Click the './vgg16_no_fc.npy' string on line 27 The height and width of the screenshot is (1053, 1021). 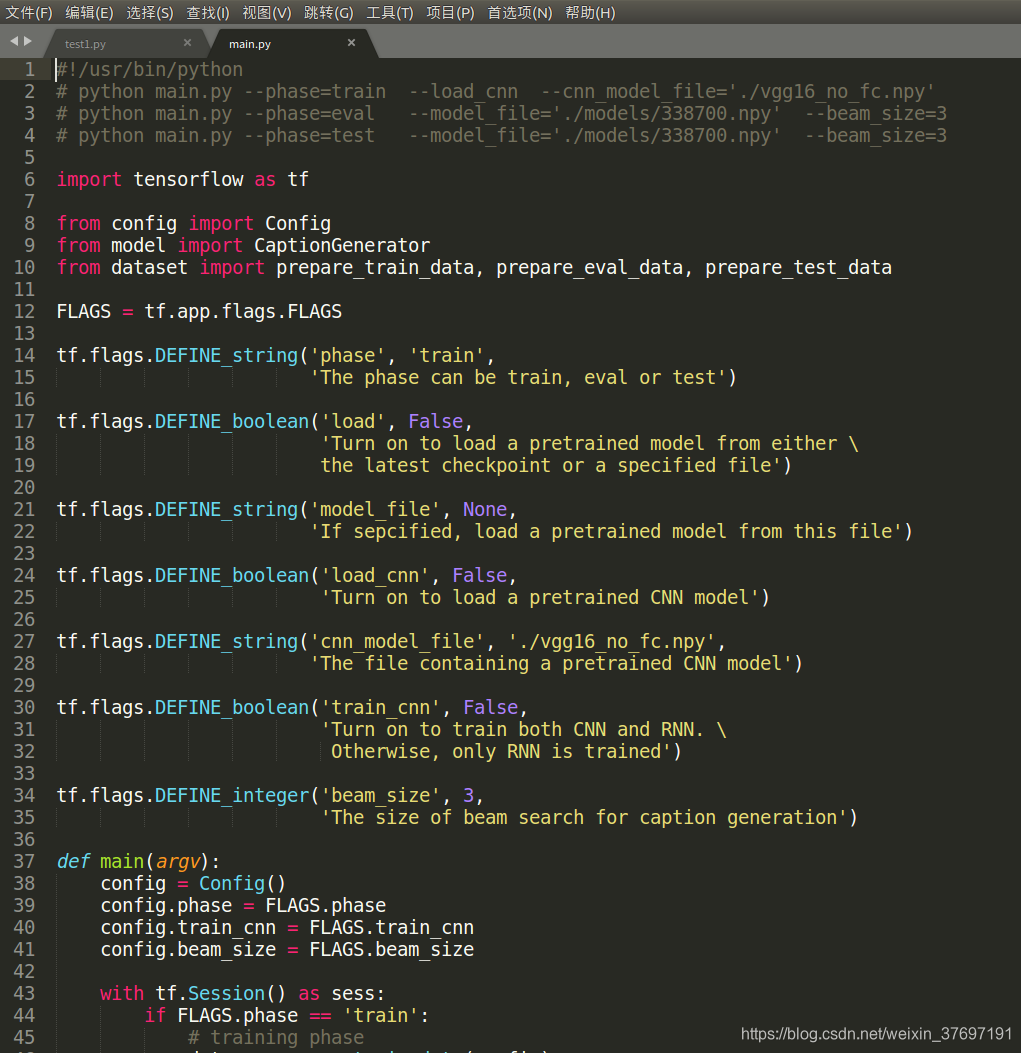click(x=611, y=642)
